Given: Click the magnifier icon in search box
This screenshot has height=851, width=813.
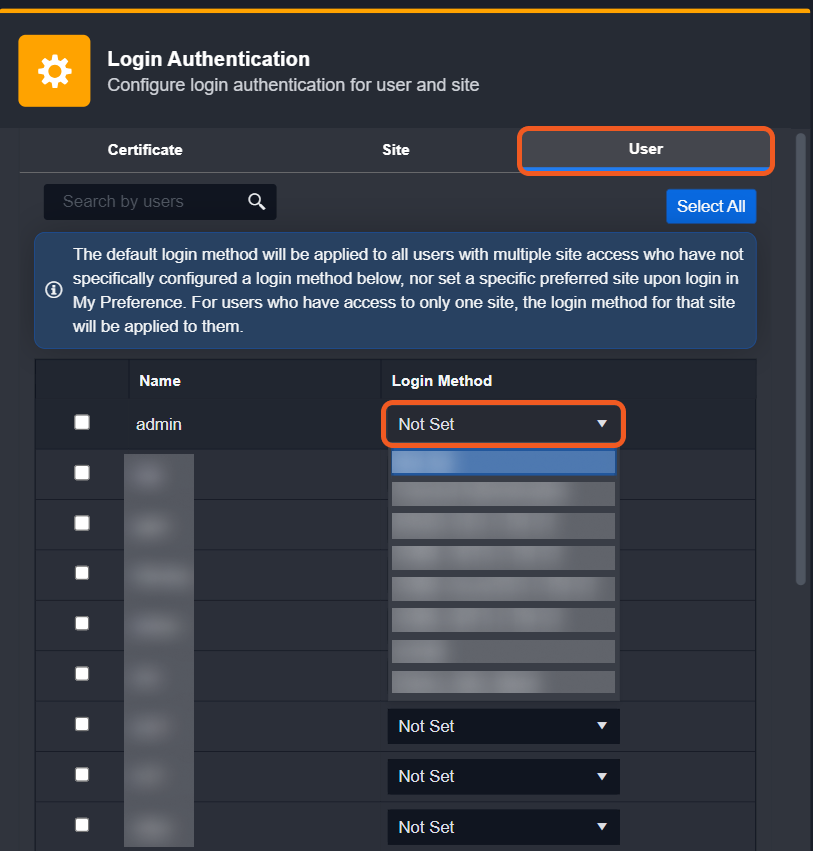Looking at the screenshot, I should [257, 202].
